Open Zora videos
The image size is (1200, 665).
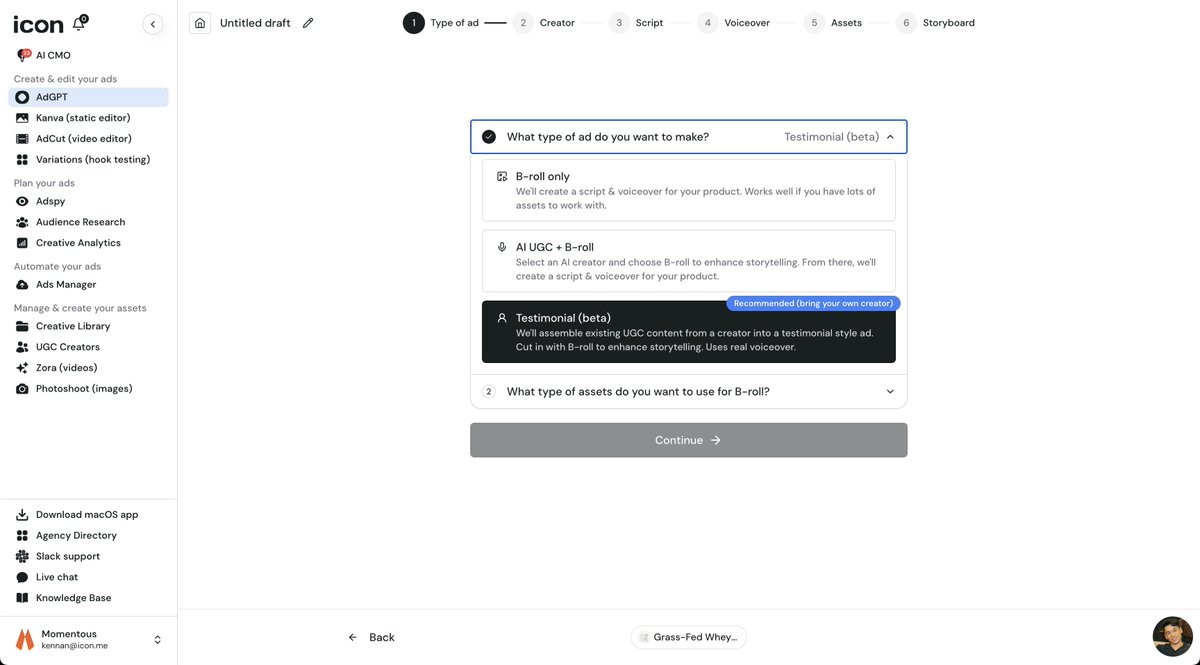(x=66, y=366)
